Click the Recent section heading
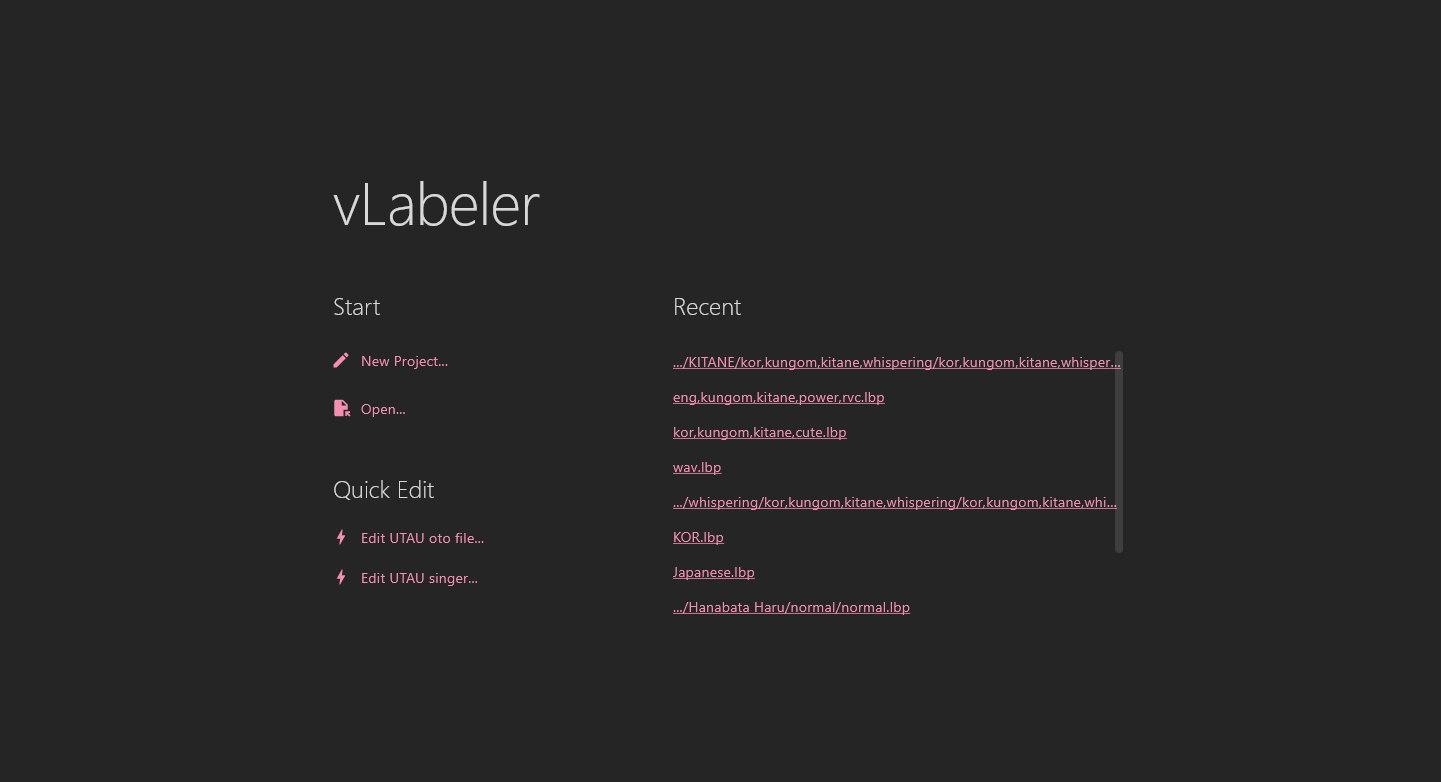1441x782 pixels. (707, 307)
